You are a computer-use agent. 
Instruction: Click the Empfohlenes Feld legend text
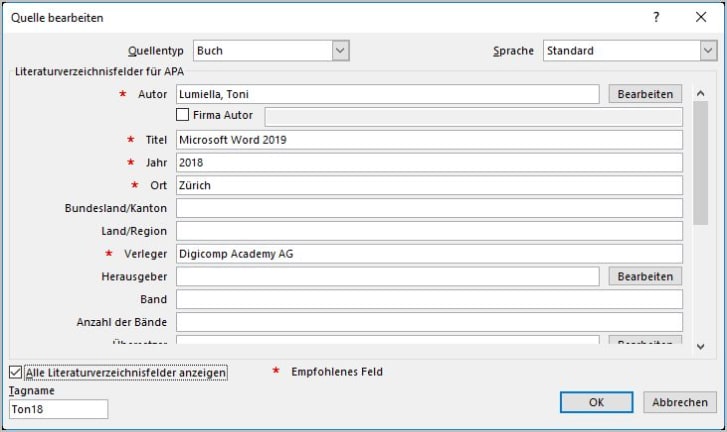[x=337, y=372]
